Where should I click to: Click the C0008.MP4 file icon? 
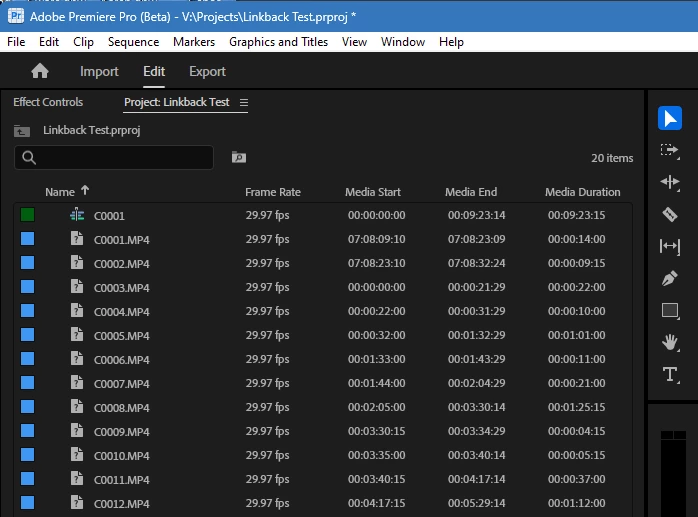click(x=77, y=407)
